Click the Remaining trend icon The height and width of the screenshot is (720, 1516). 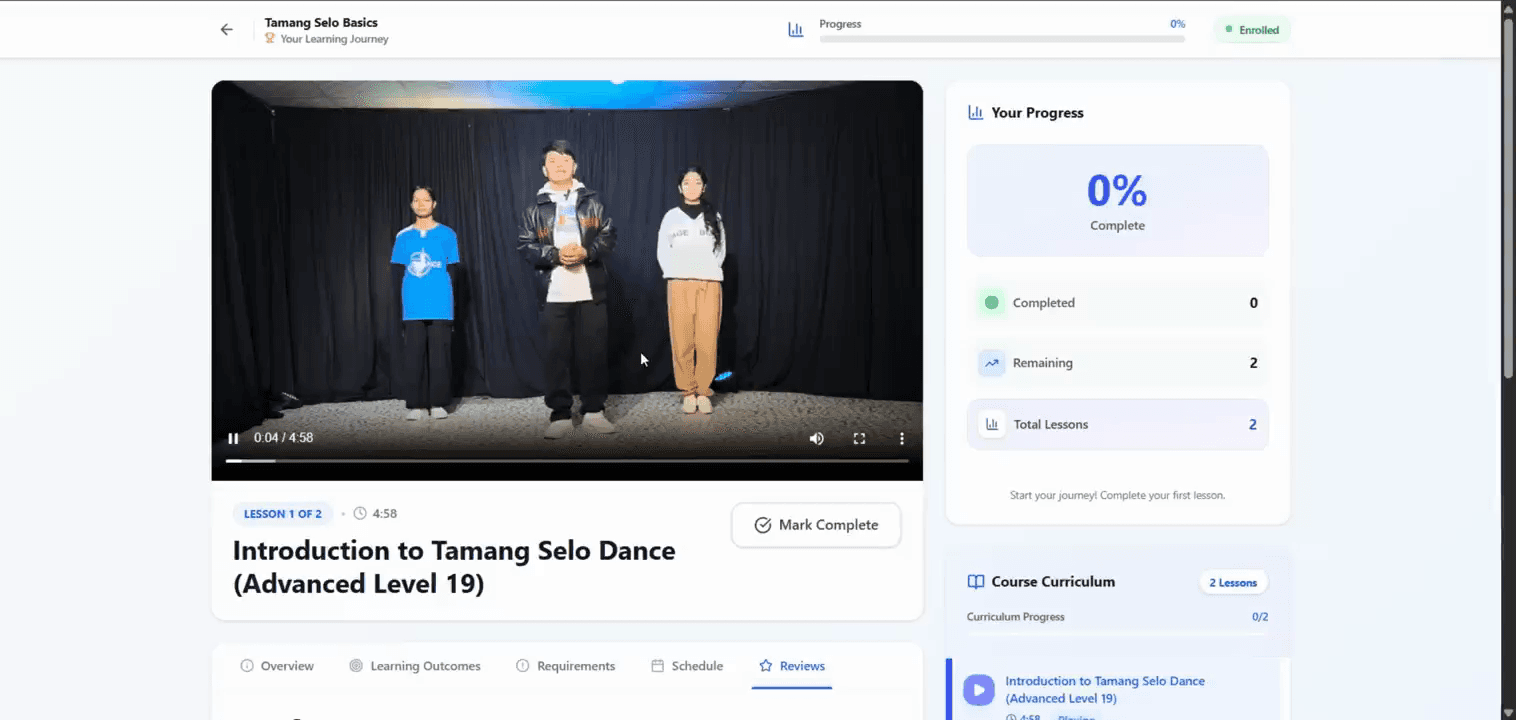point(992,363)
